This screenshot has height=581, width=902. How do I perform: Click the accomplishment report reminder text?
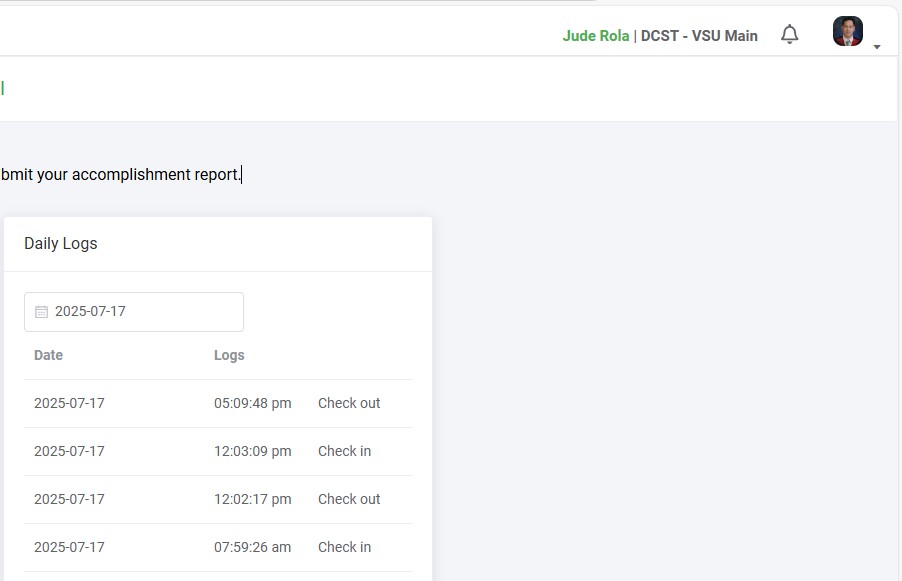tap(121, 174)
